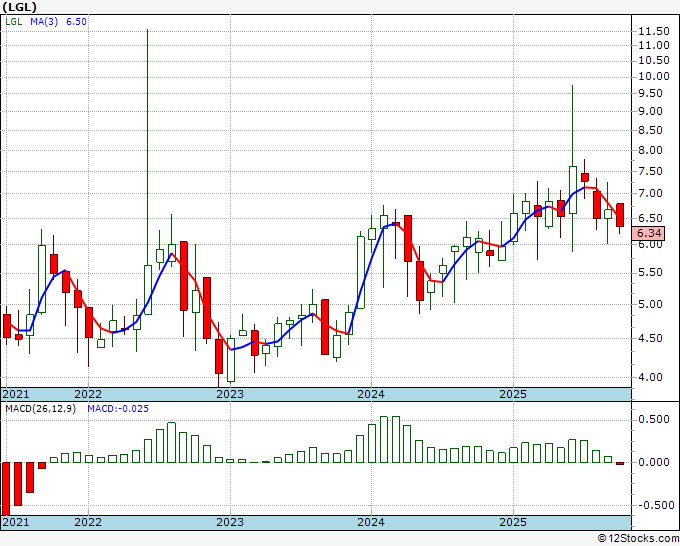This screenshot has width=680, height=546.
Task: Click the 0.000 MACD axis label
Action: (654, 462)
